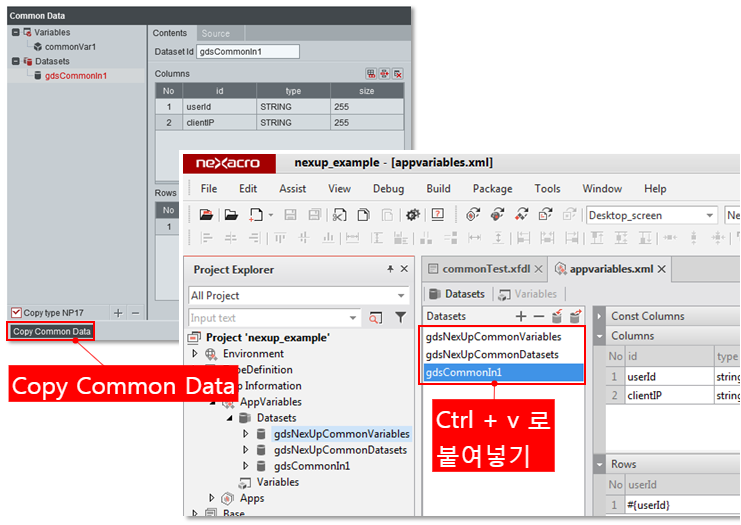
Task: Collapse the Rows section in editor
Action: point(599,464)
